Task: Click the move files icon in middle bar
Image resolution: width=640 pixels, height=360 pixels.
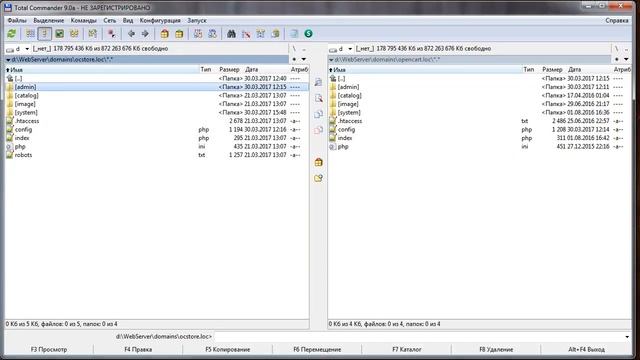Action: pyautogui.click(x=318, y=130)
